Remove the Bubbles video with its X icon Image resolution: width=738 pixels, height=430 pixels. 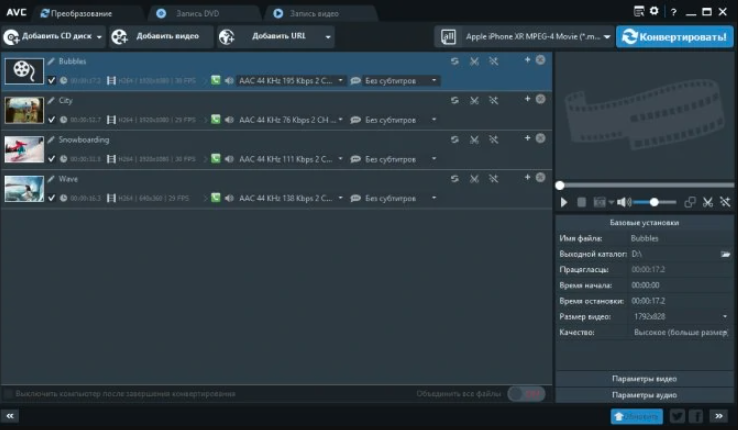[541, 60]
